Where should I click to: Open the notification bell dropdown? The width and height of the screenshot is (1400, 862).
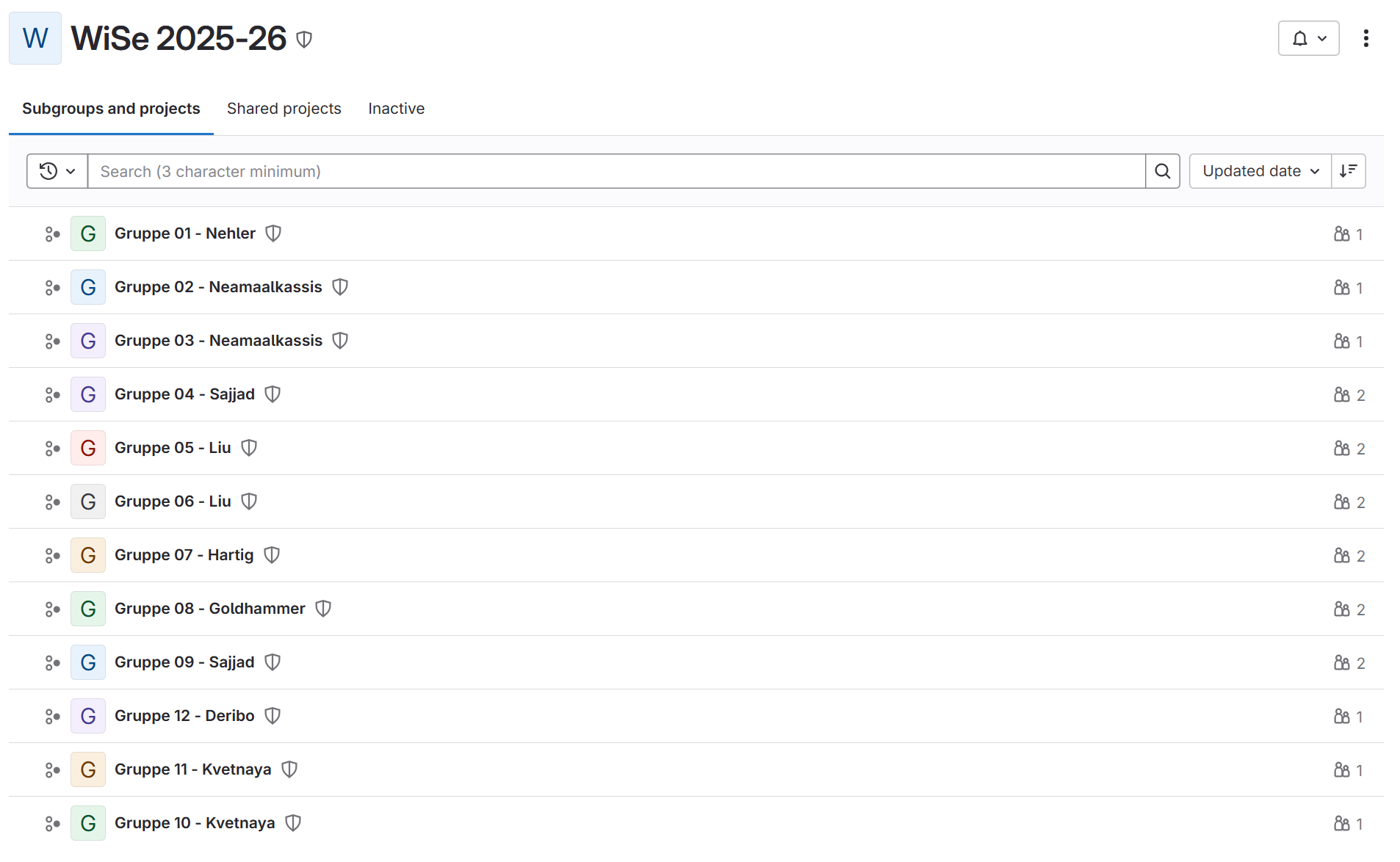pos(1308,38)
